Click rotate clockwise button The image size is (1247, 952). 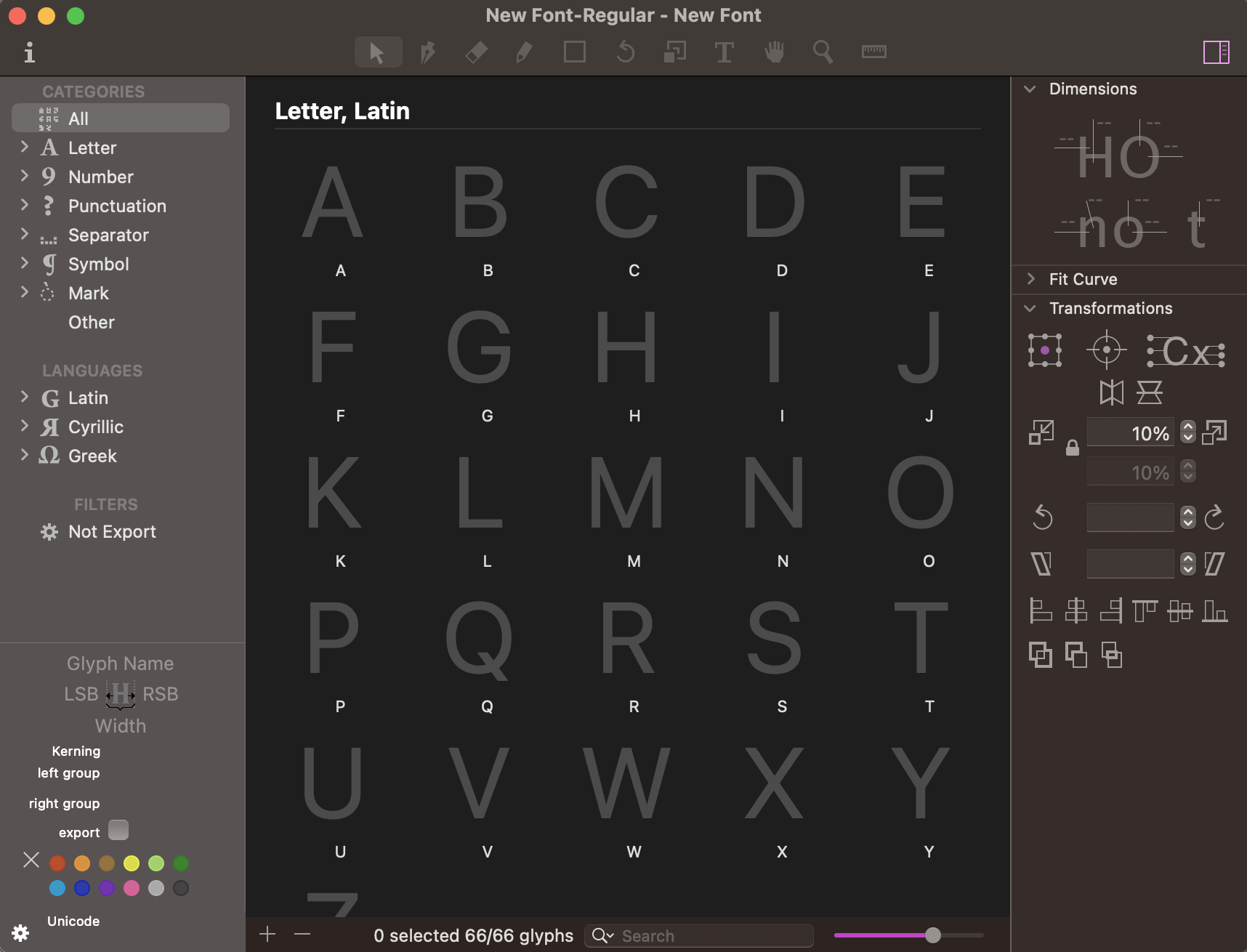click(x=1214, y=517)
